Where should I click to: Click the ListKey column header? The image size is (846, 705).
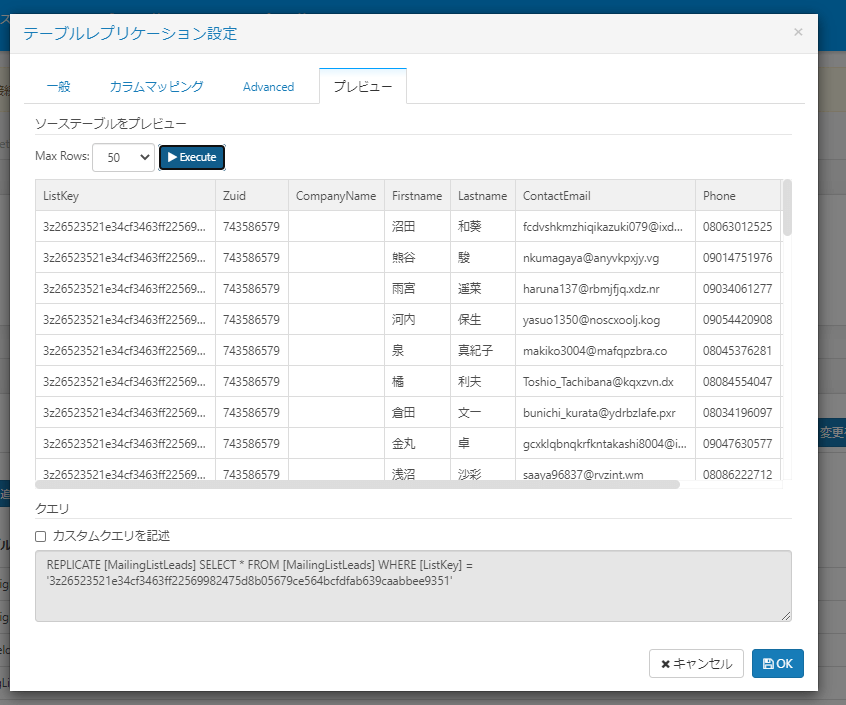pyautogui.click(x=125, y=196)
